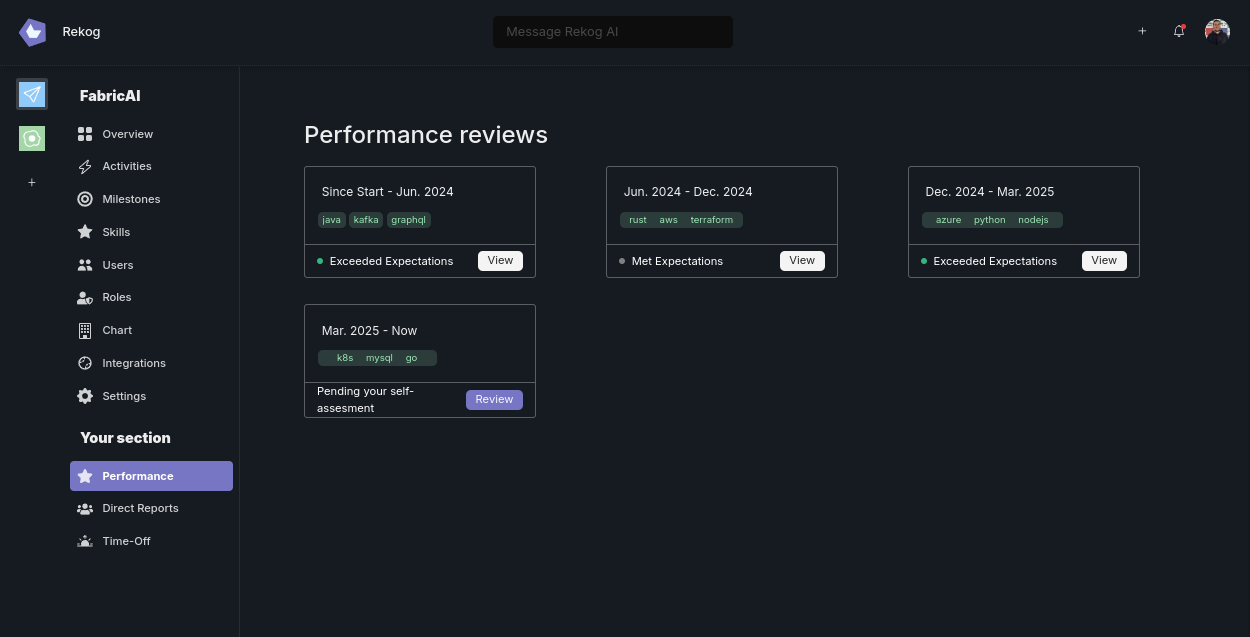Click the plus icon in top bar
Image resolution: width=1250 pixels, height=637 pixels.
1142,31
